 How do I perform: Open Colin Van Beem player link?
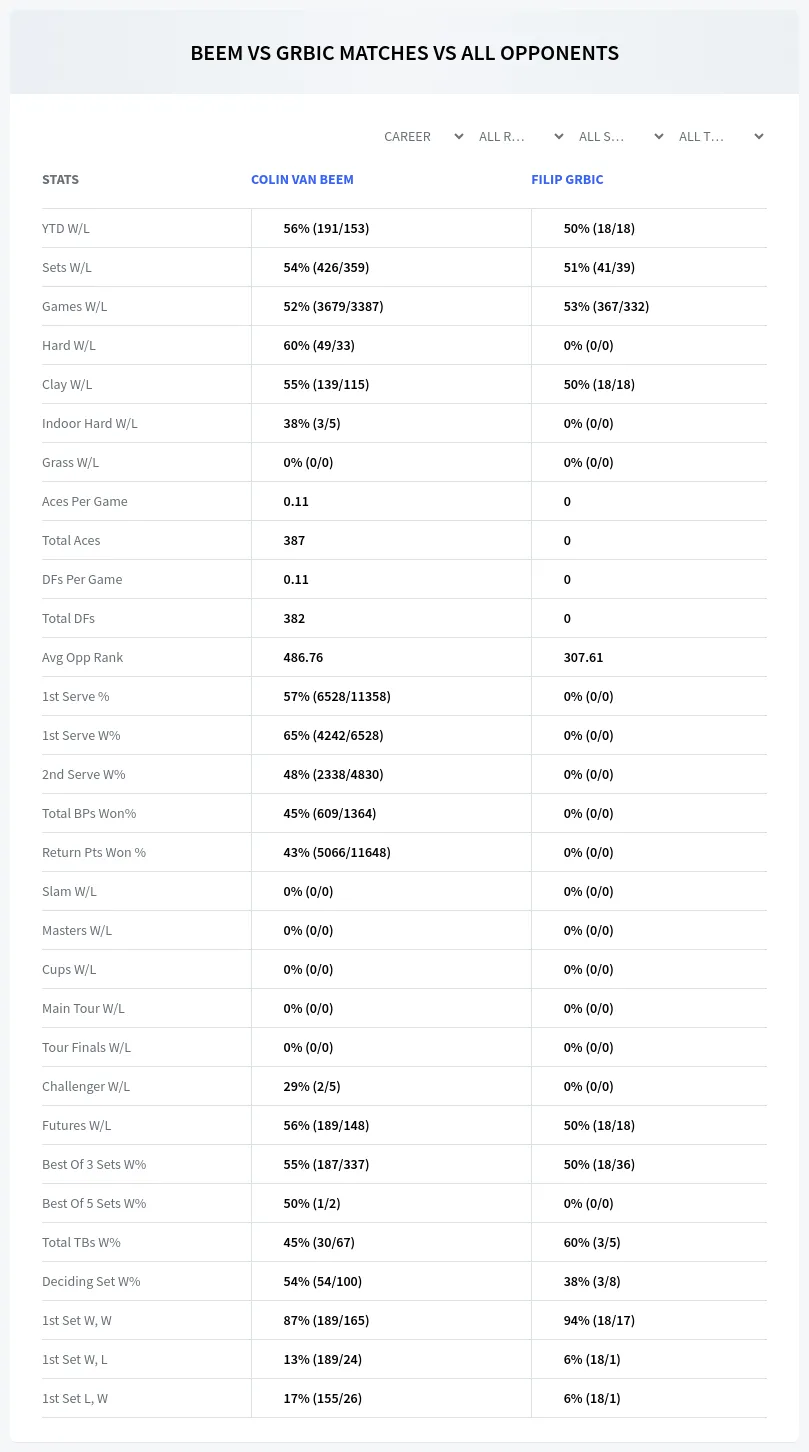(x=302, y=180)
